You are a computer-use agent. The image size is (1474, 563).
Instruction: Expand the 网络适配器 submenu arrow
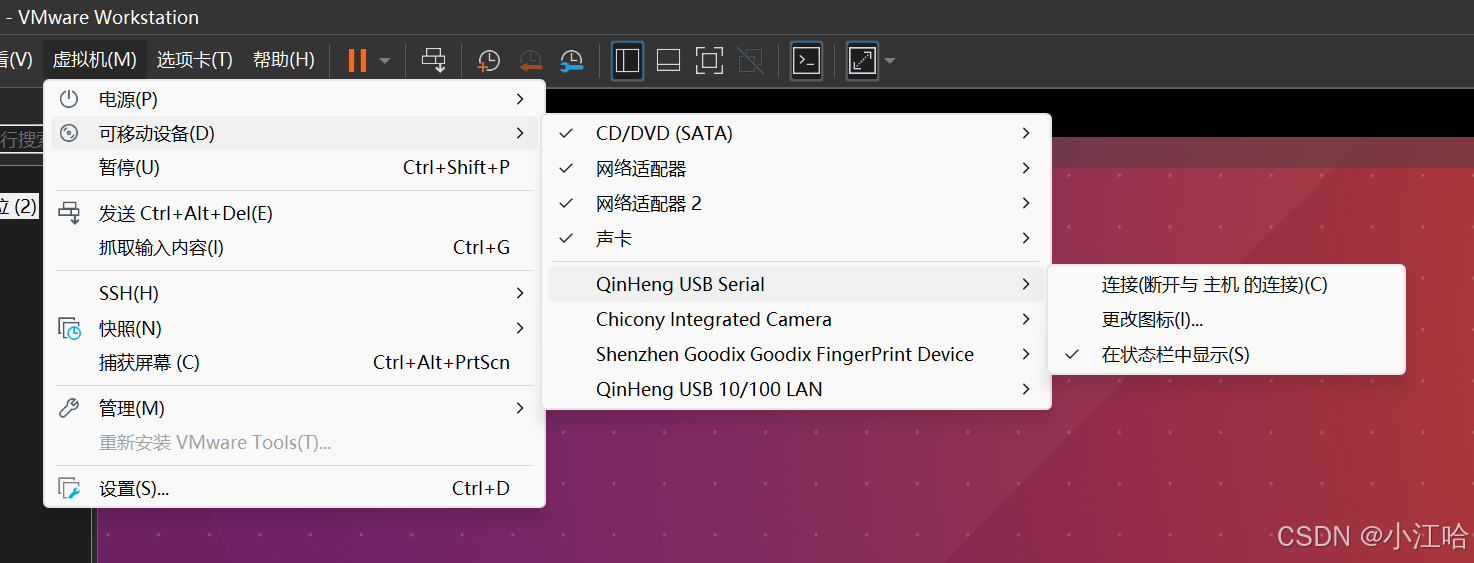(x=1026, y=168)
